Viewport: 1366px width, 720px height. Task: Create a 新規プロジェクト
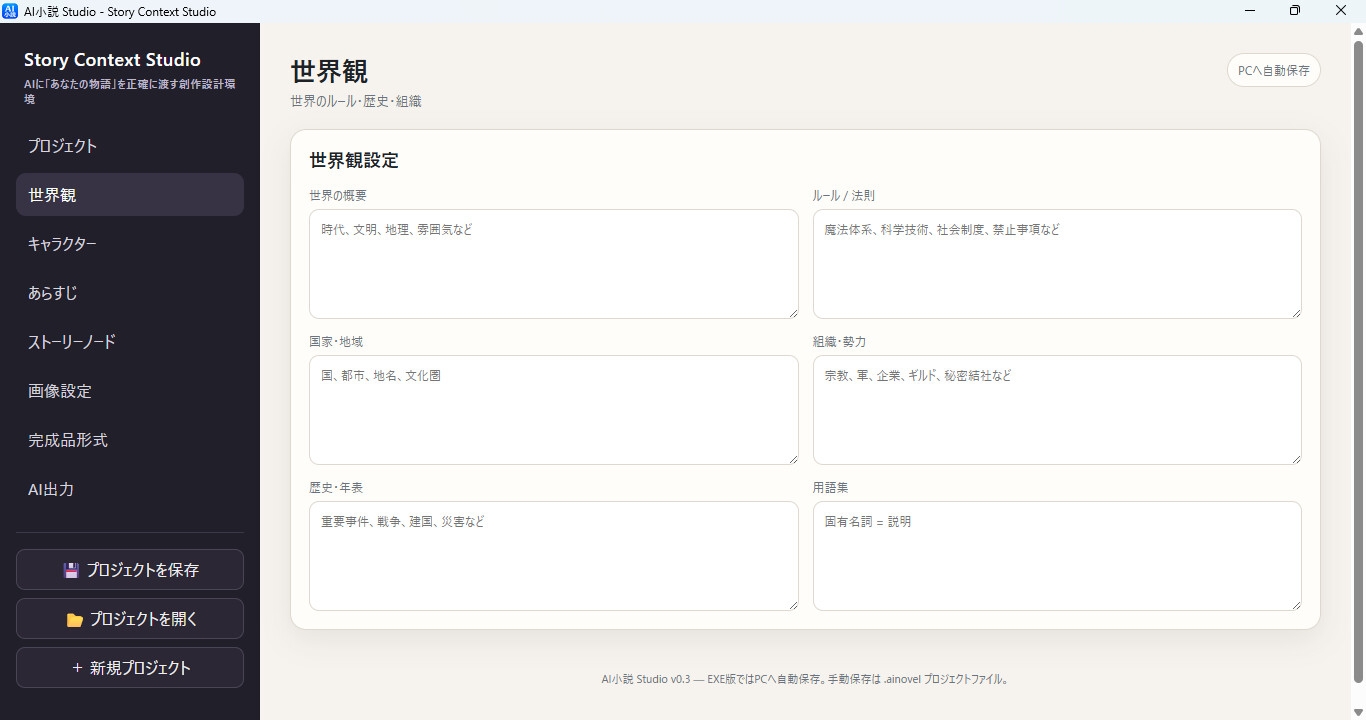(130, 668)
